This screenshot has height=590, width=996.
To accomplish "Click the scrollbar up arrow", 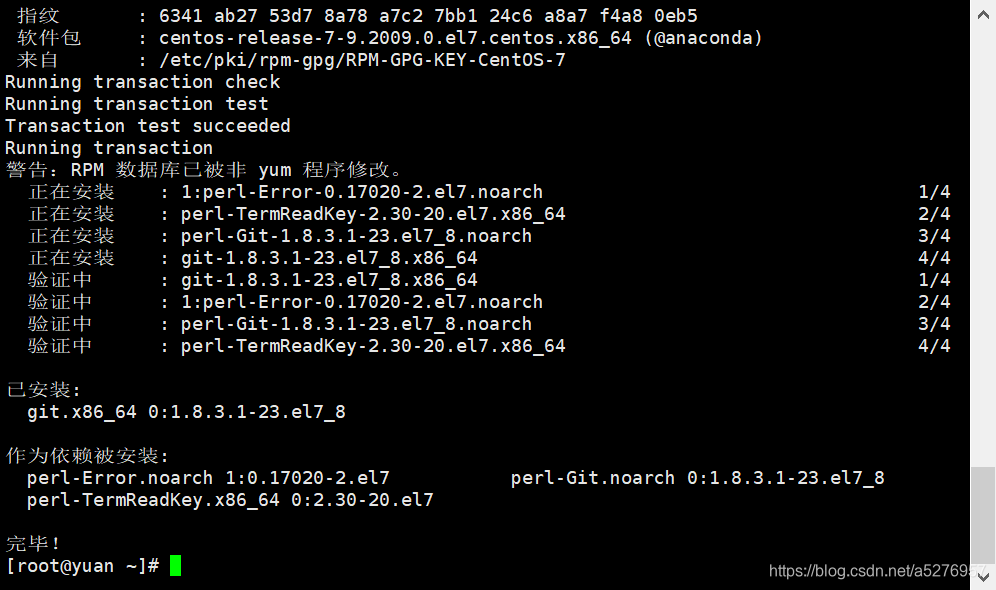I will click(x=983, y=14).
